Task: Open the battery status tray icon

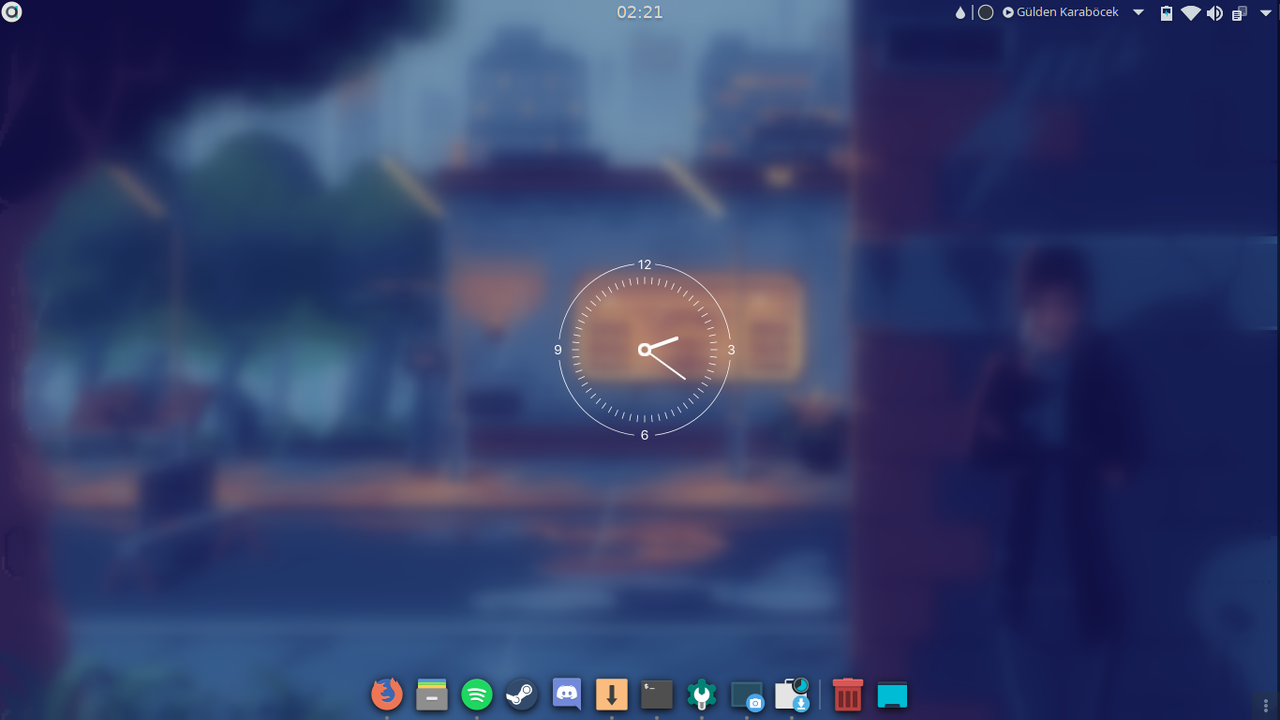Action: coord(1166,13)
